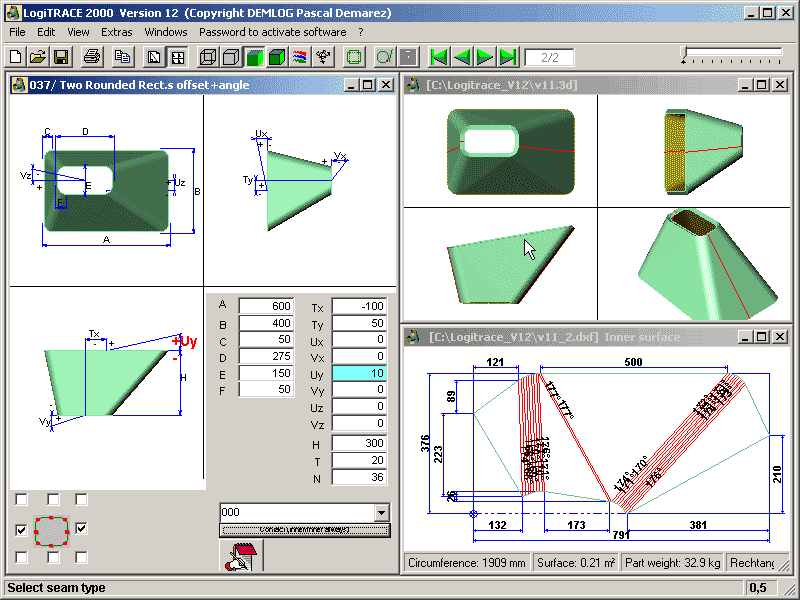Click the Consider inner always button
The height and width of the screenshot is (600, 800).
tap(305, 530)
